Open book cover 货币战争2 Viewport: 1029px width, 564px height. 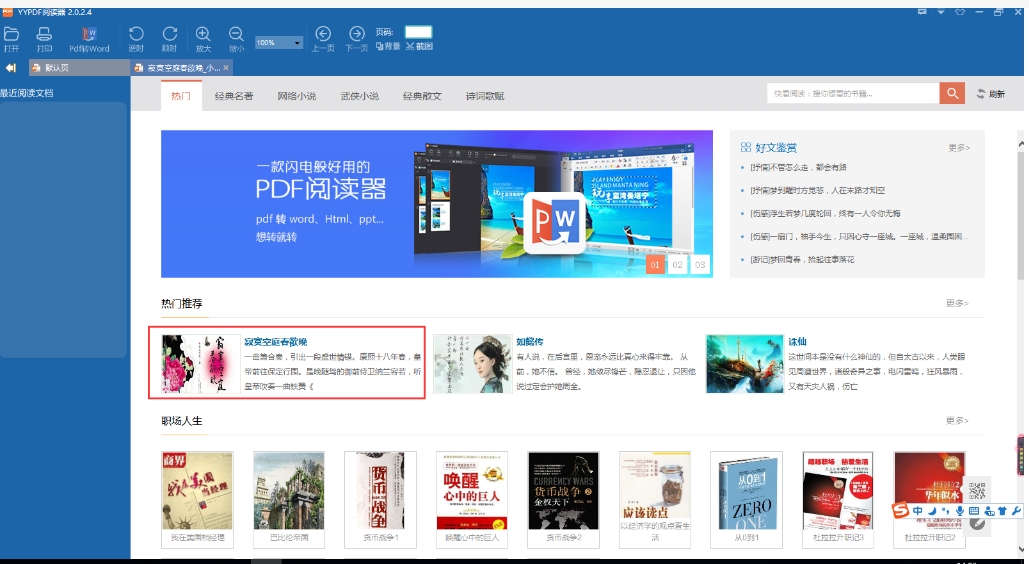[563, 490]
